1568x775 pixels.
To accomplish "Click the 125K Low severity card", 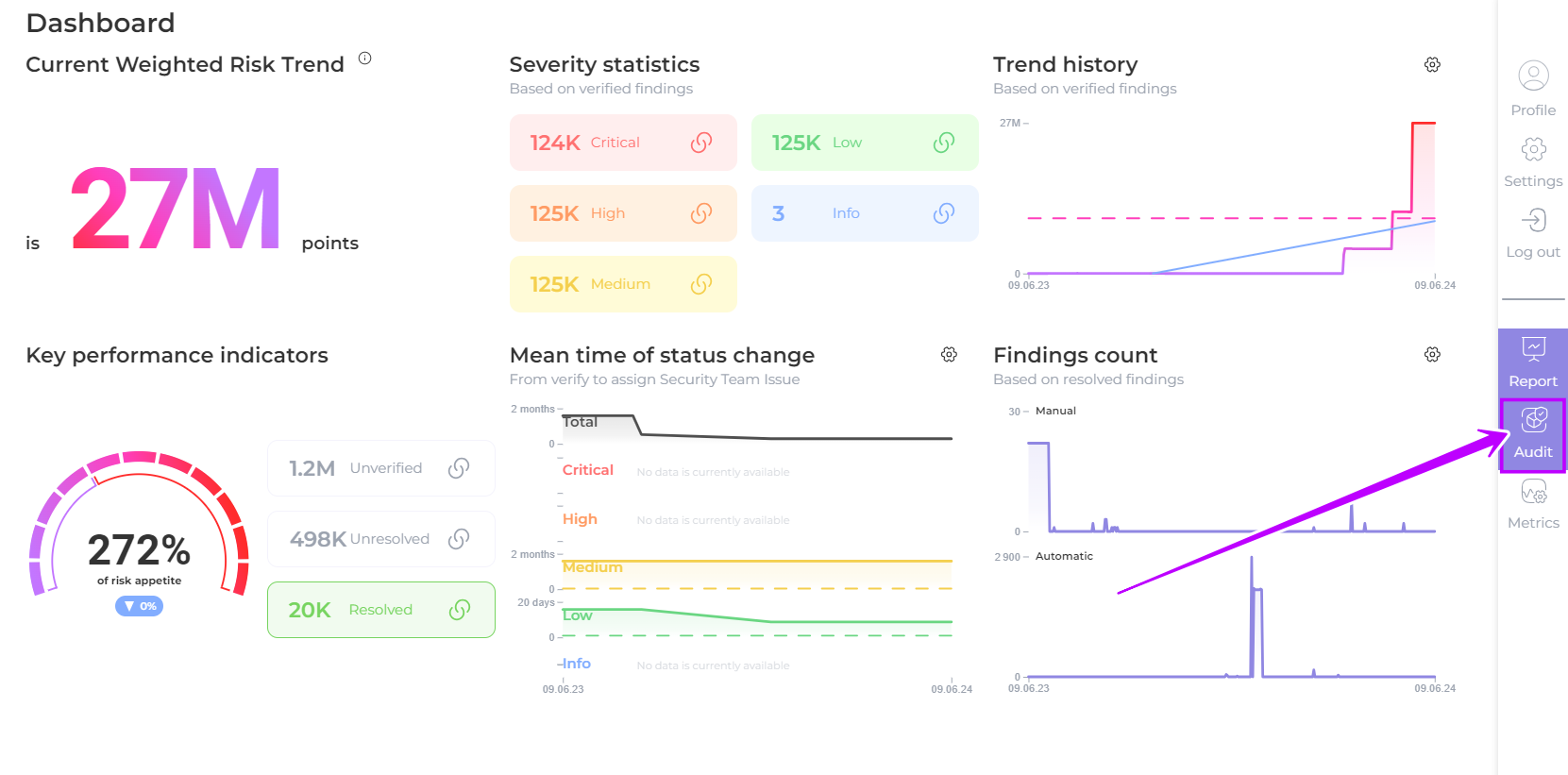I will click(x=864, y=143).
